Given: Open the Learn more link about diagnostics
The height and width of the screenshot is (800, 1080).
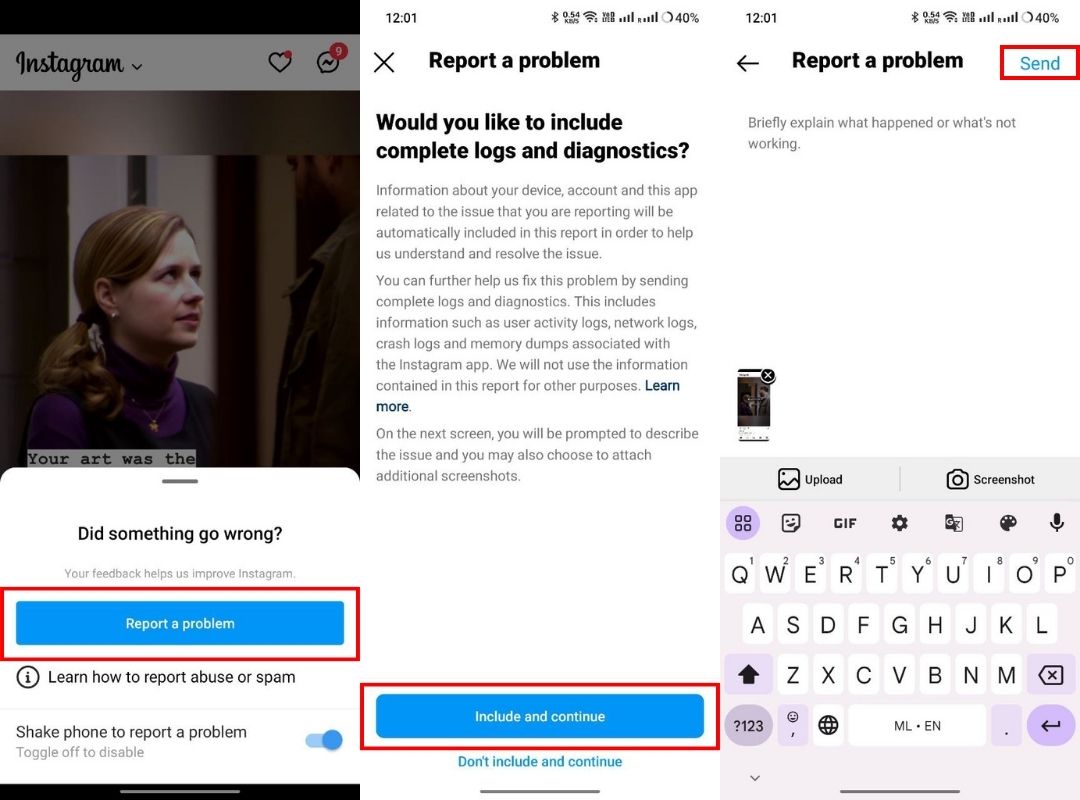Looking at the screenshot, I should tap(528, 396).
